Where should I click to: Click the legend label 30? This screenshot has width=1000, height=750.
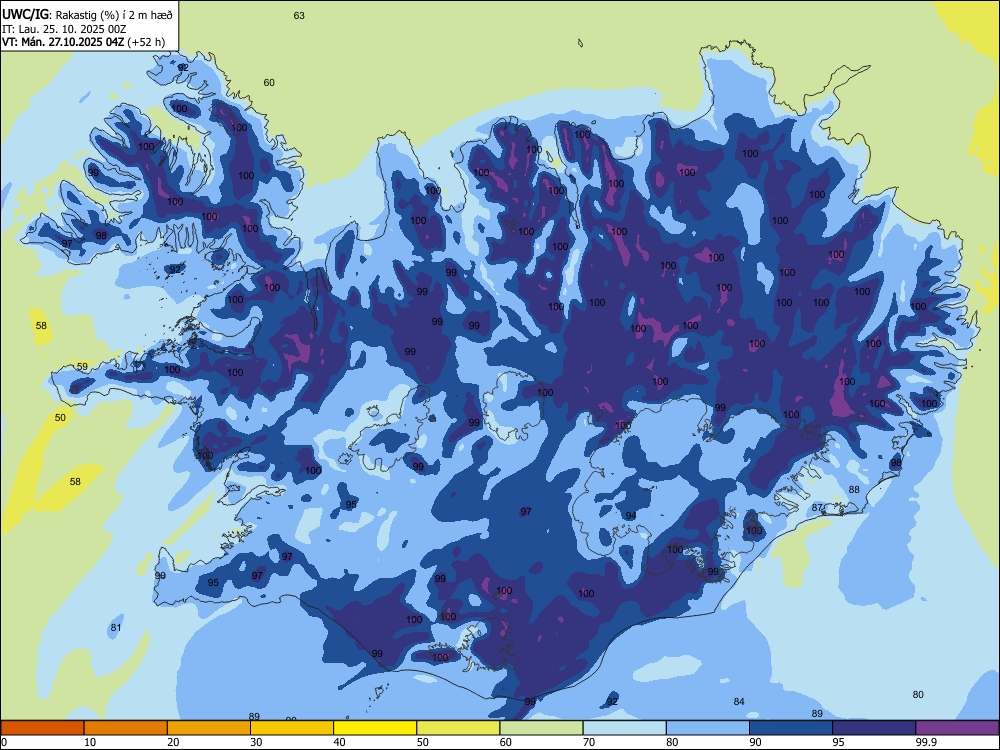[256, 742]
